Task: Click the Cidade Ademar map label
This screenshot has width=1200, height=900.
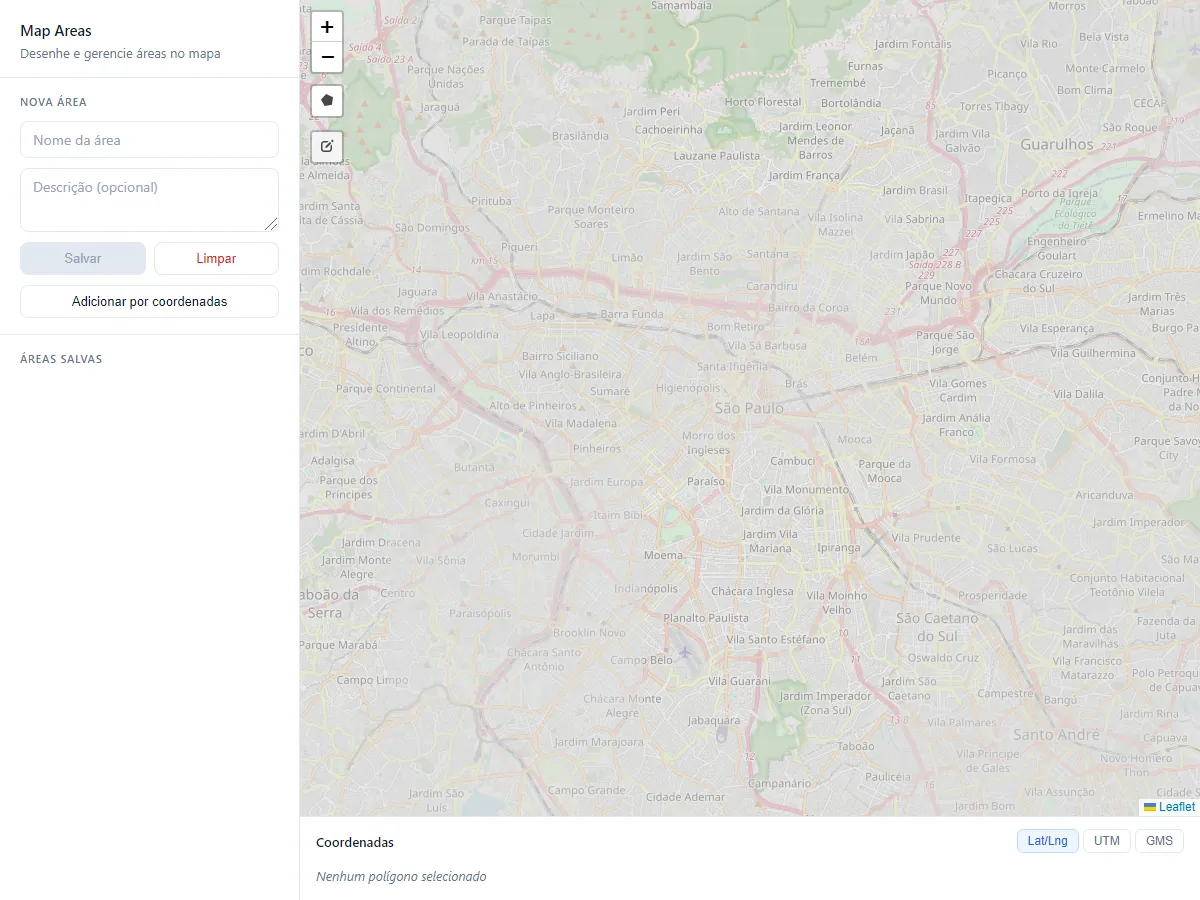Action: click(x=685, y=797)
